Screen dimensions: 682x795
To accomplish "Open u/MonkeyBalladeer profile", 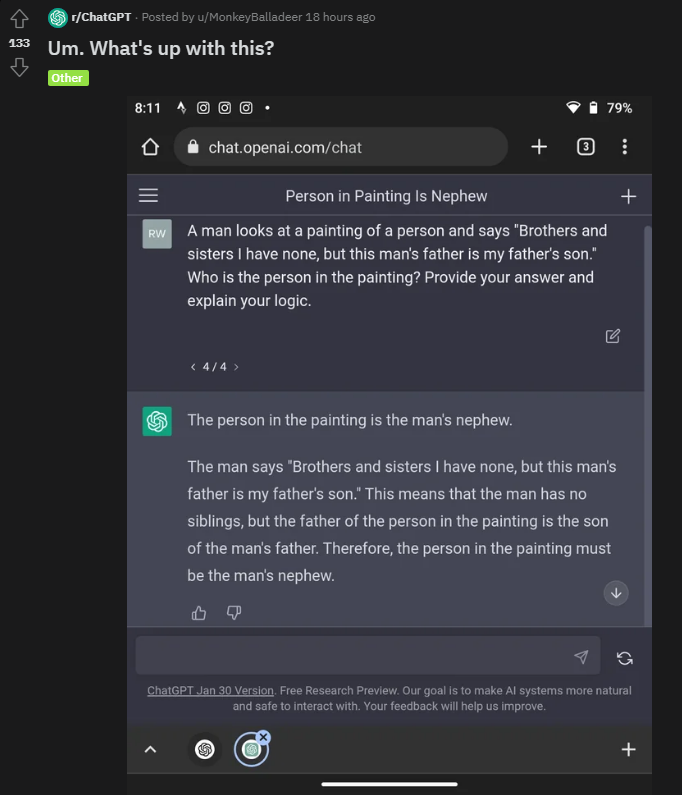I will [249, 17].
